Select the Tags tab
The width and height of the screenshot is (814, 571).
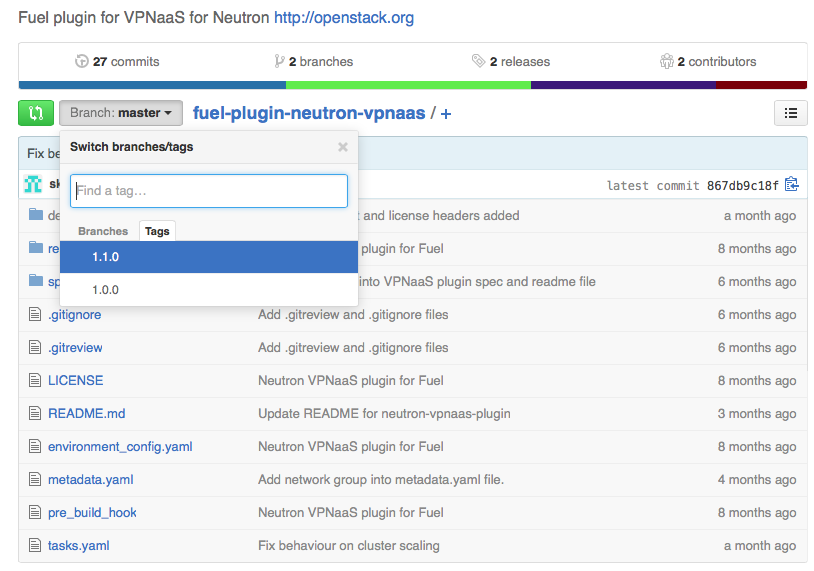[157, 231]
